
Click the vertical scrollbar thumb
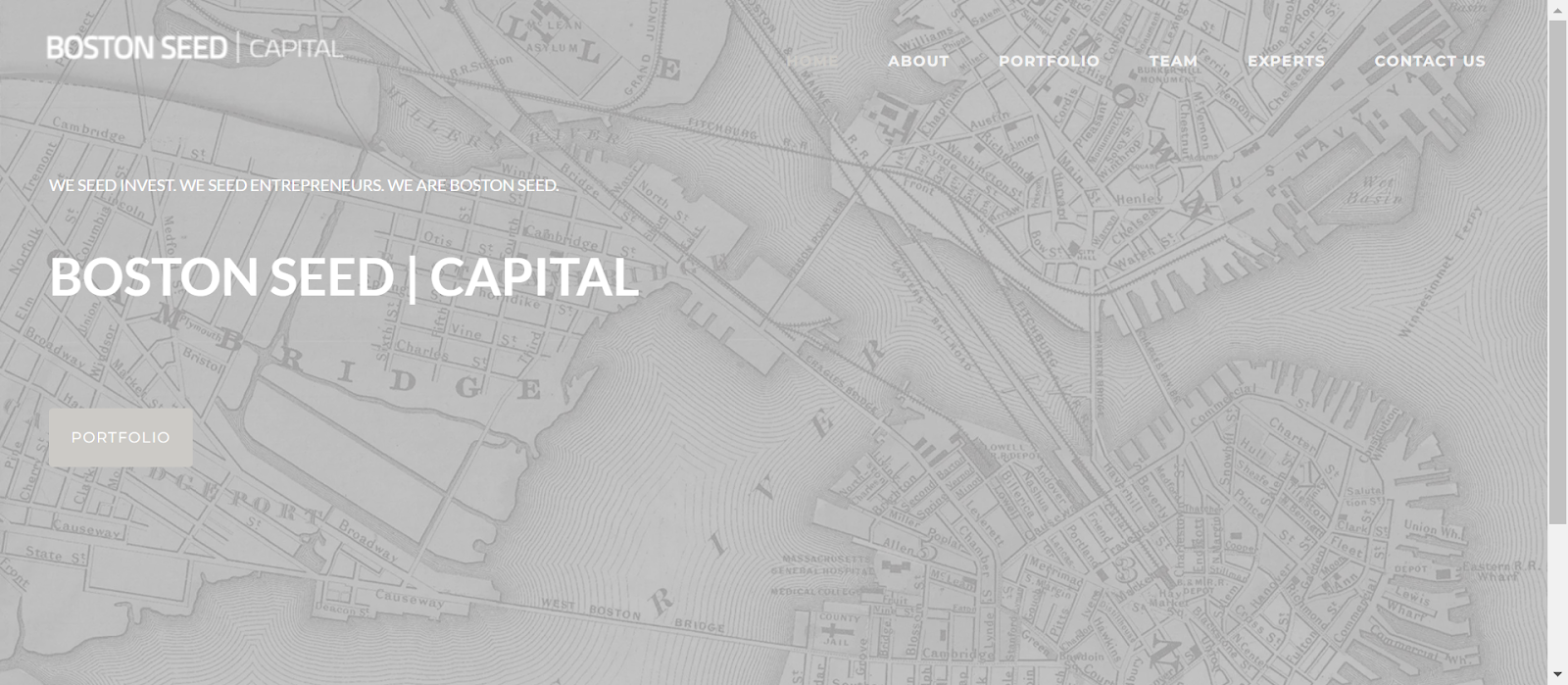pyautogui.click(x=1557, y=270)
